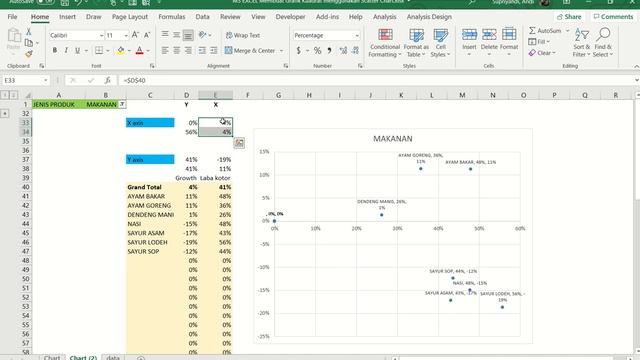
Task: Open the MAKANAN filter dropdown in B1
Action: (x=122, y=104)
